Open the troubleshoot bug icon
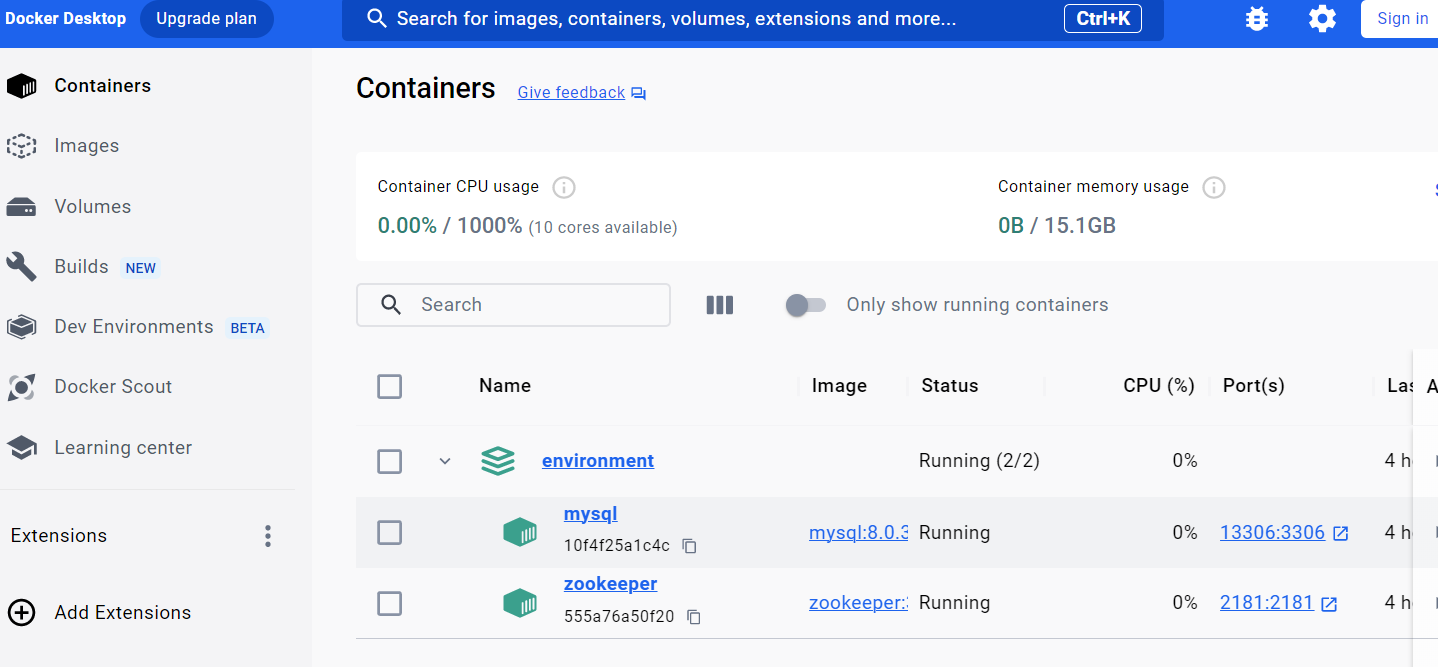Viewport: 1438px width, 667px height. (1257, 18)
